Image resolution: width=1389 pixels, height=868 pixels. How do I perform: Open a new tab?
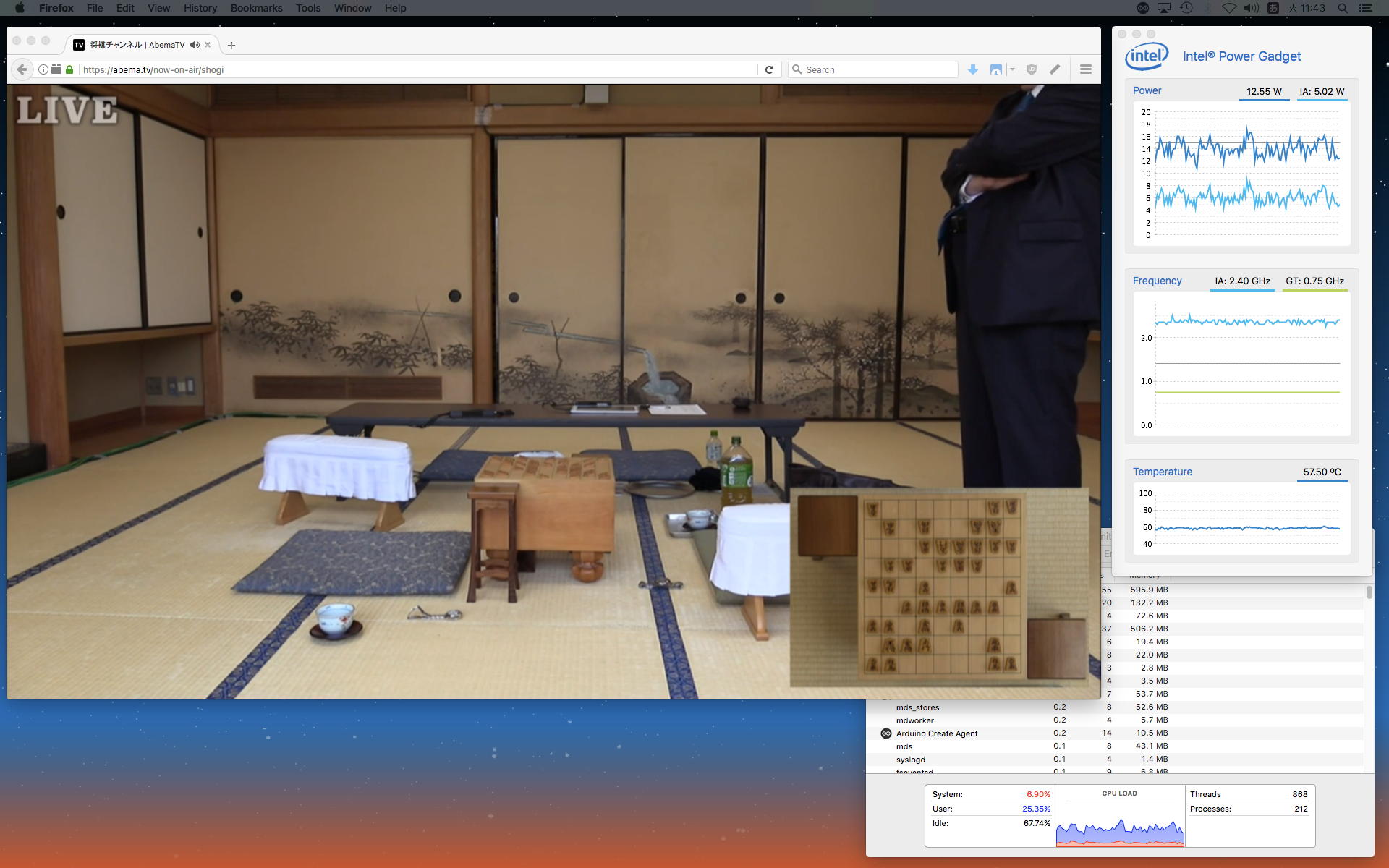[231, 45]
